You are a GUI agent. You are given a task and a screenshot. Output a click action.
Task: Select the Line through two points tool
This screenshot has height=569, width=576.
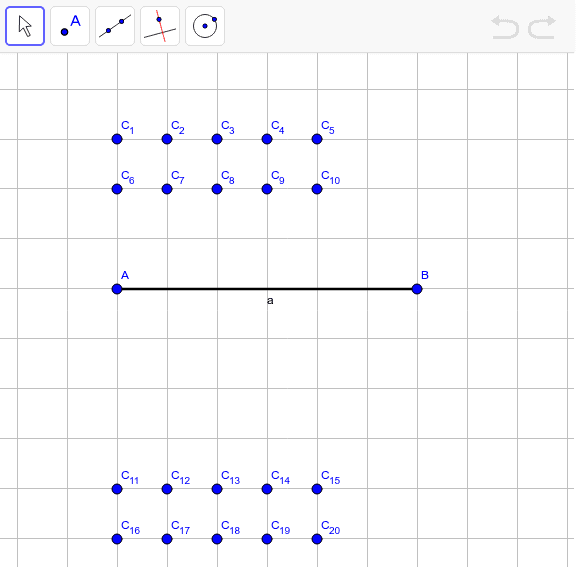(x=115, y=26)
